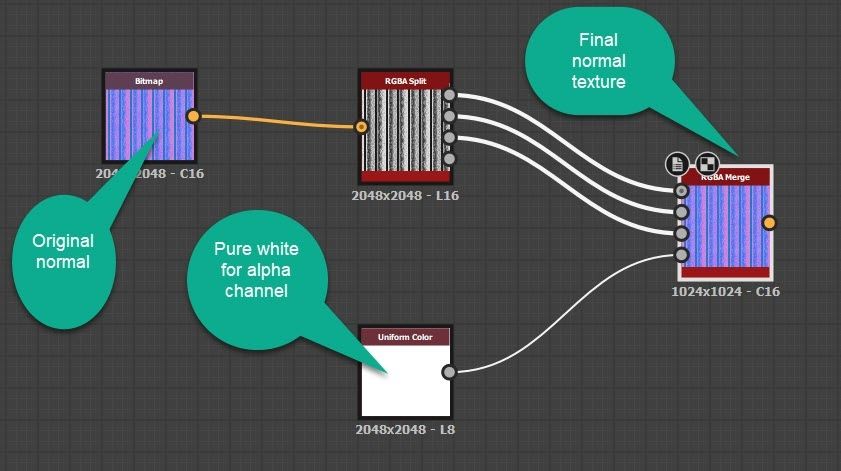Click the Uniform Color node title bar
Image resolution: width=841 pixels, height=471 pixels.
click(x=404, y=336)
